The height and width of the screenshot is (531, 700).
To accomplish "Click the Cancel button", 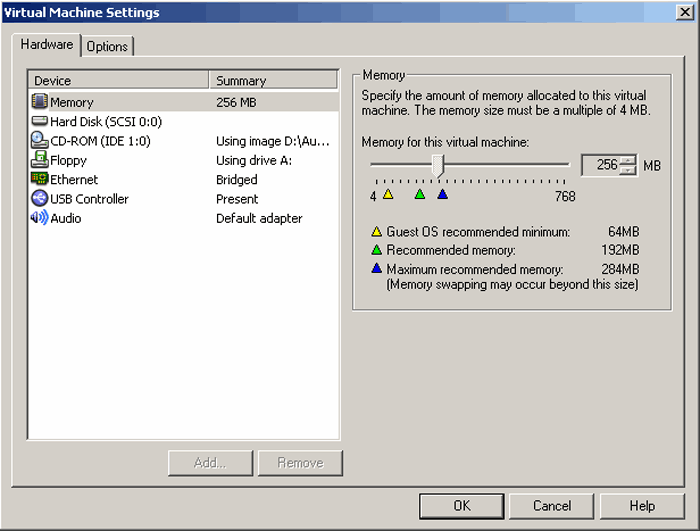I will click(x=551, y=506).
